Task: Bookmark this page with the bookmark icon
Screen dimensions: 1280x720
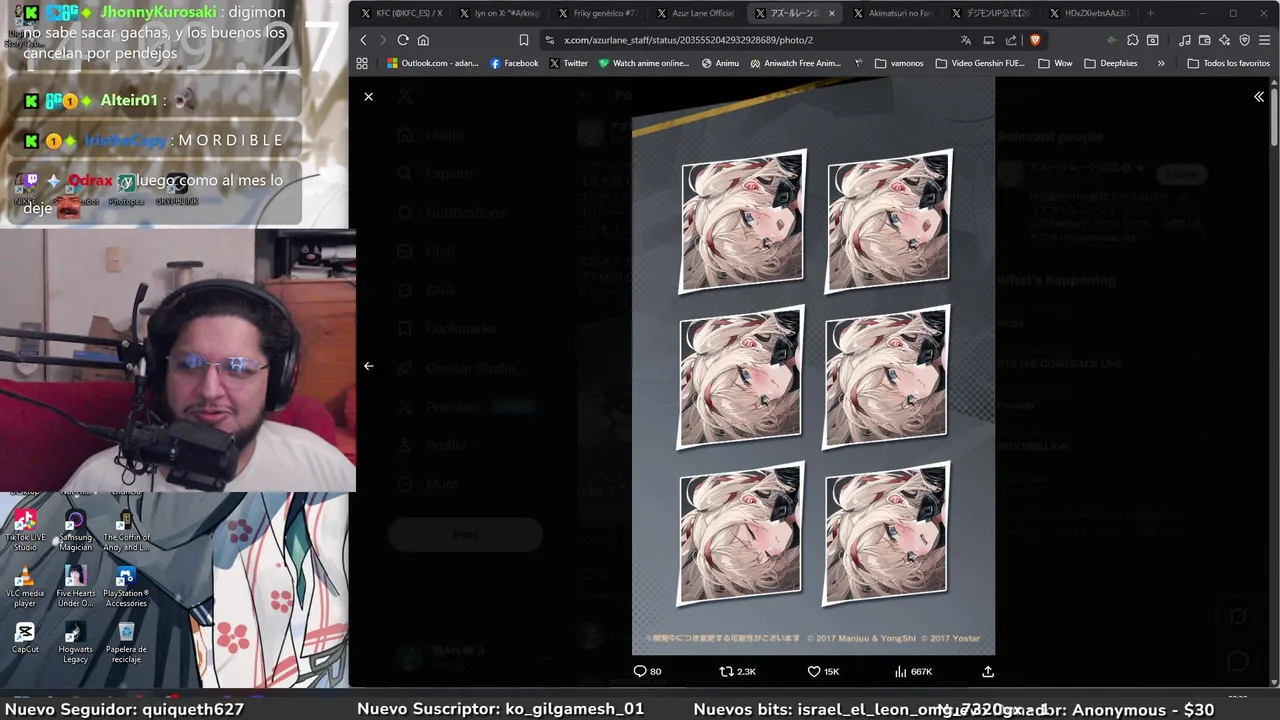Action: pos(524,40)
